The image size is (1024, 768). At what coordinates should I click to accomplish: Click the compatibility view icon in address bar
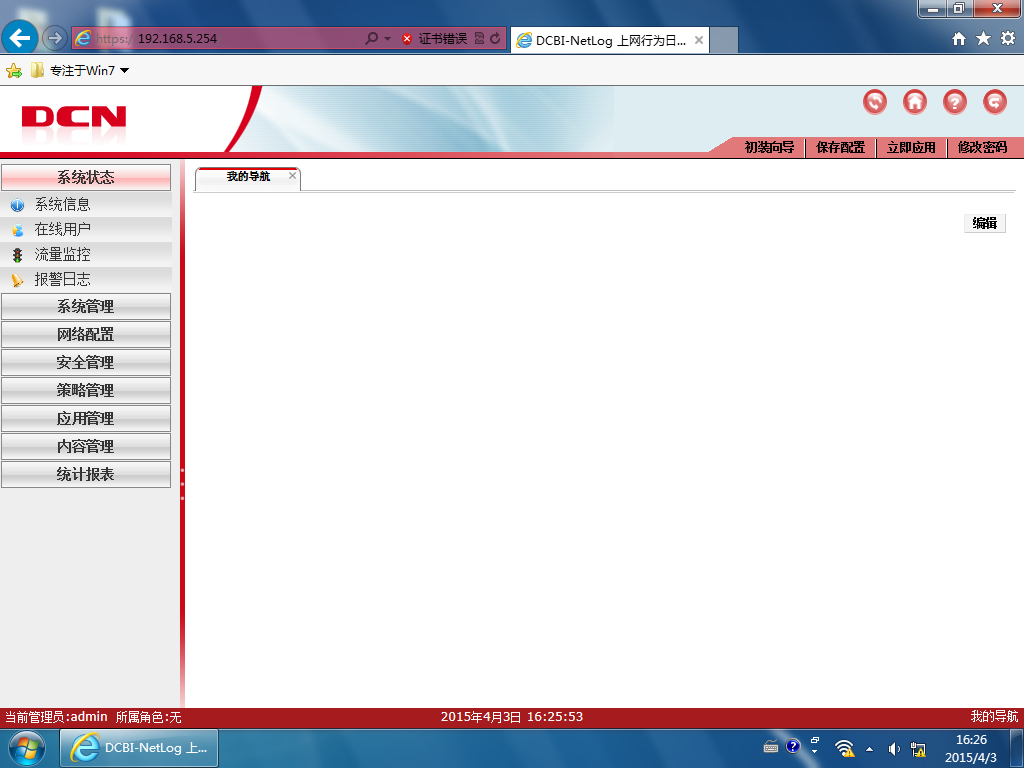click(479, 39)
